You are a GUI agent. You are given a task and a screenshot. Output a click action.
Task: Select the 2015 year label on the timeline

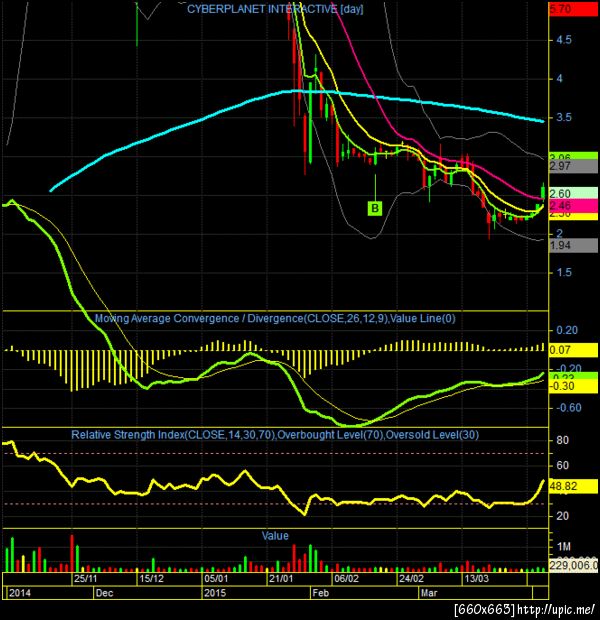click(215, 593)
